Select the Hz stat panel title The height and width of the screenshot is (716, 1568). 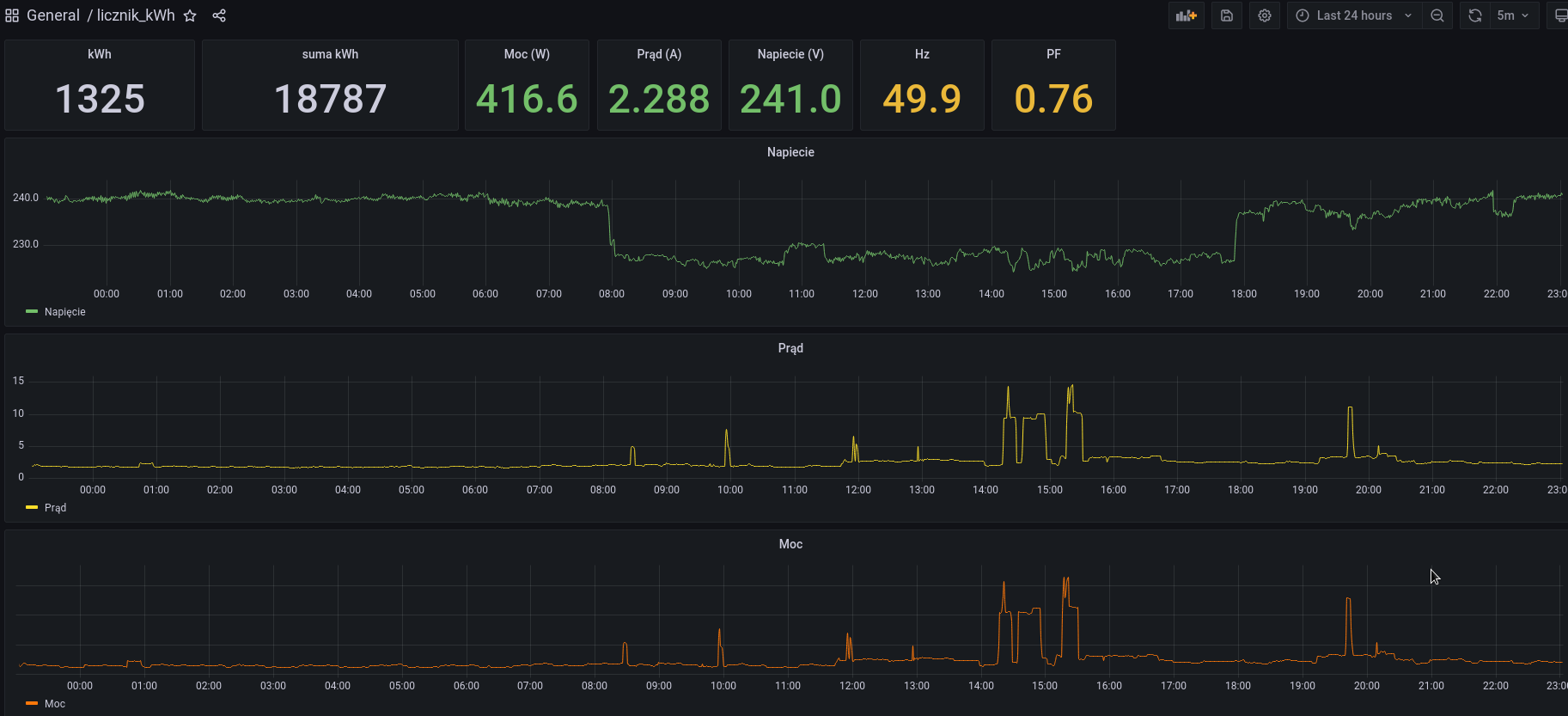921,54
